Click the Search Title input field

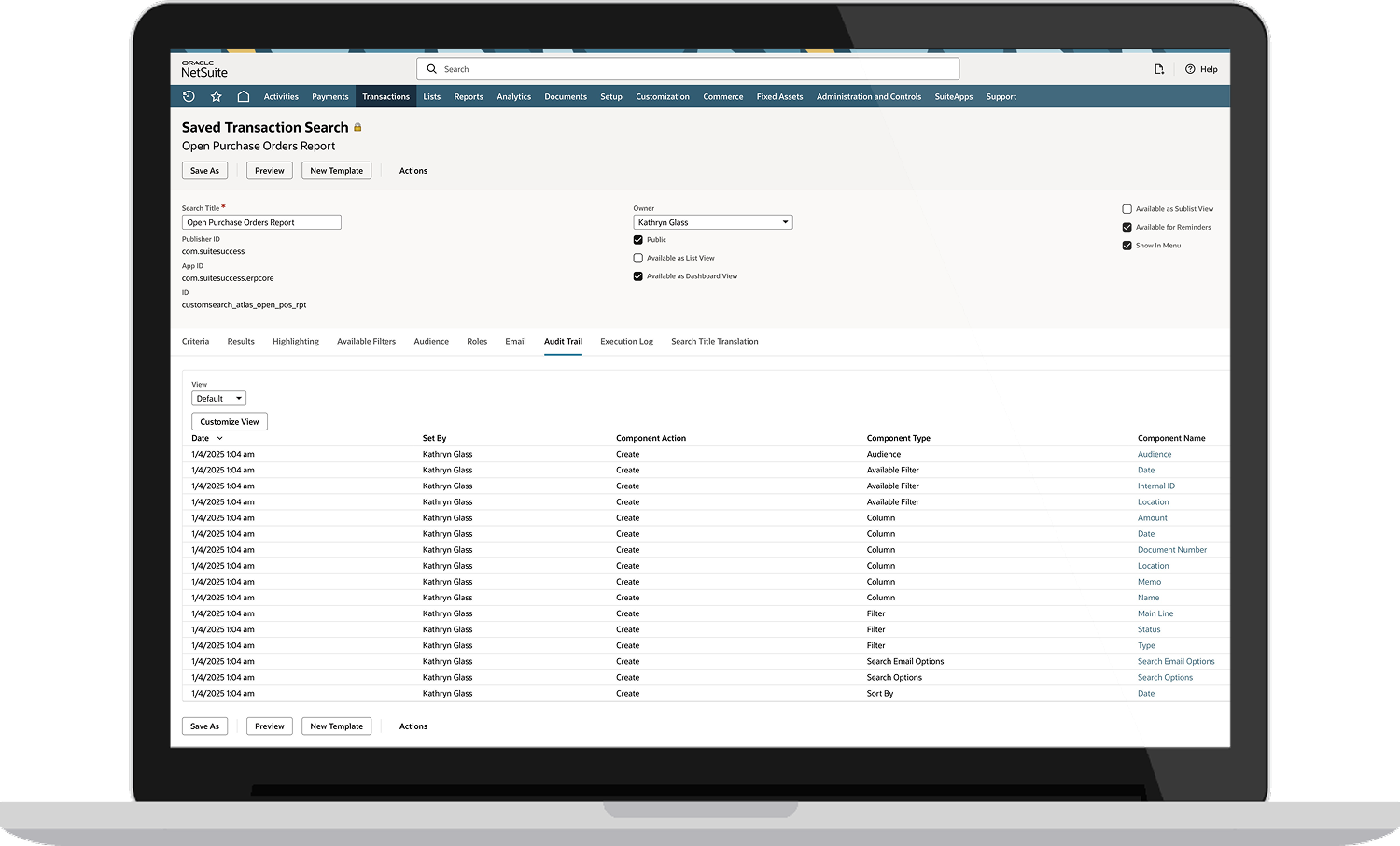[x=261, y=222]
